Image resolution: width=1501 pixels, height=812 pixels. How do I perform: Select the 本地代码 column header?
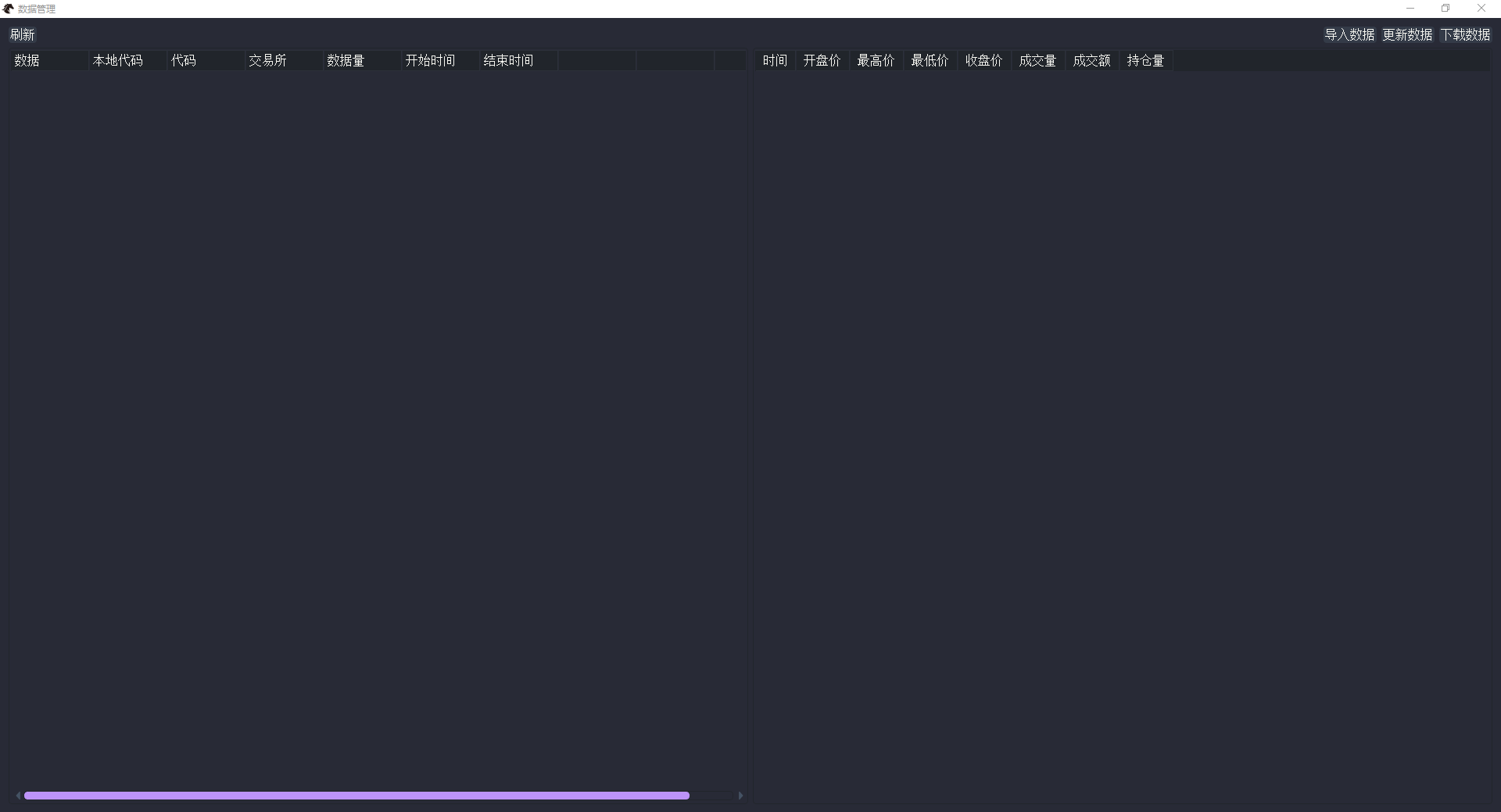[127, 61]
